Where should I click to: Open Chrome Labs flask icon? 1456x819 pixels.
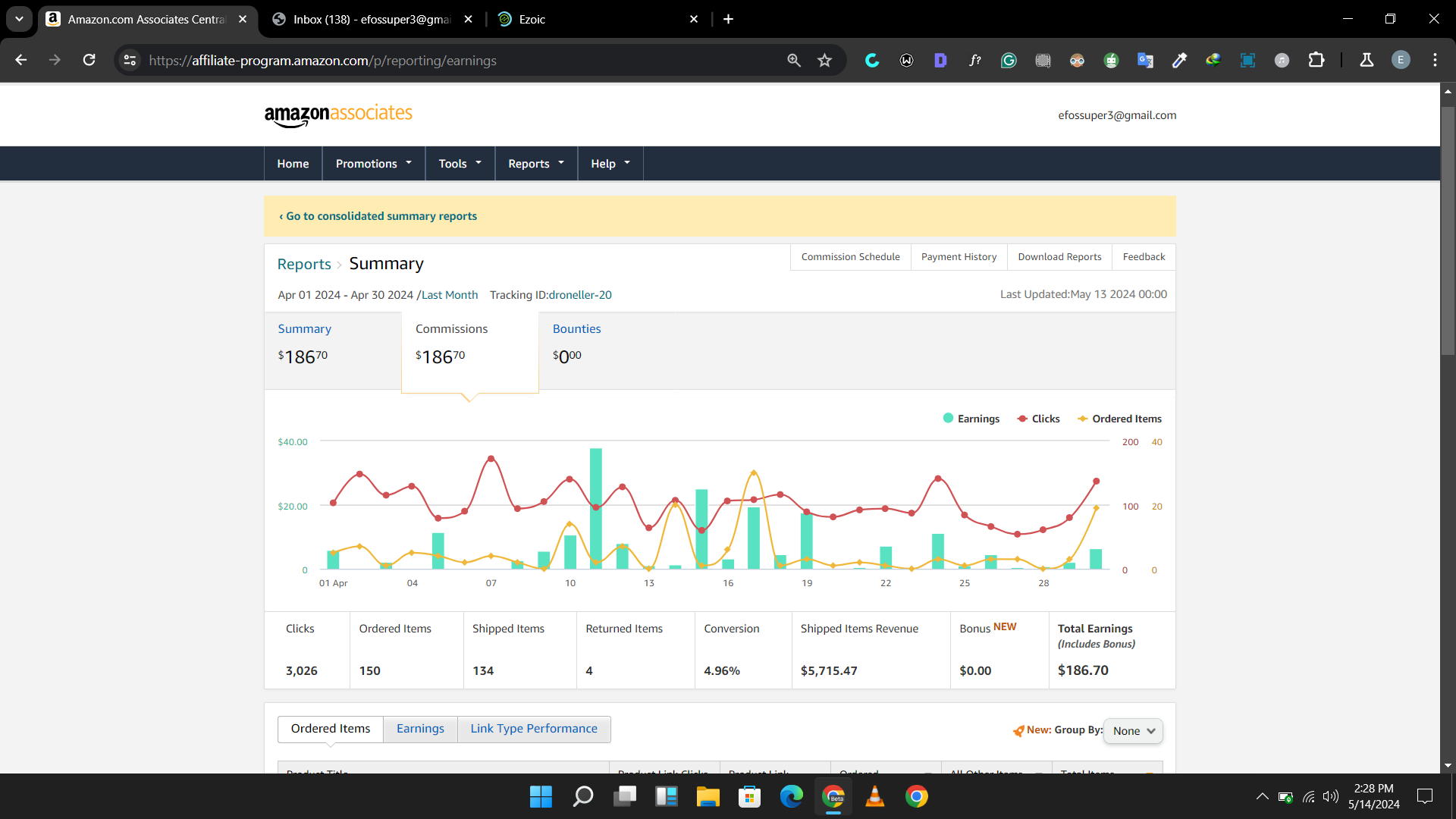[1367, 60]
